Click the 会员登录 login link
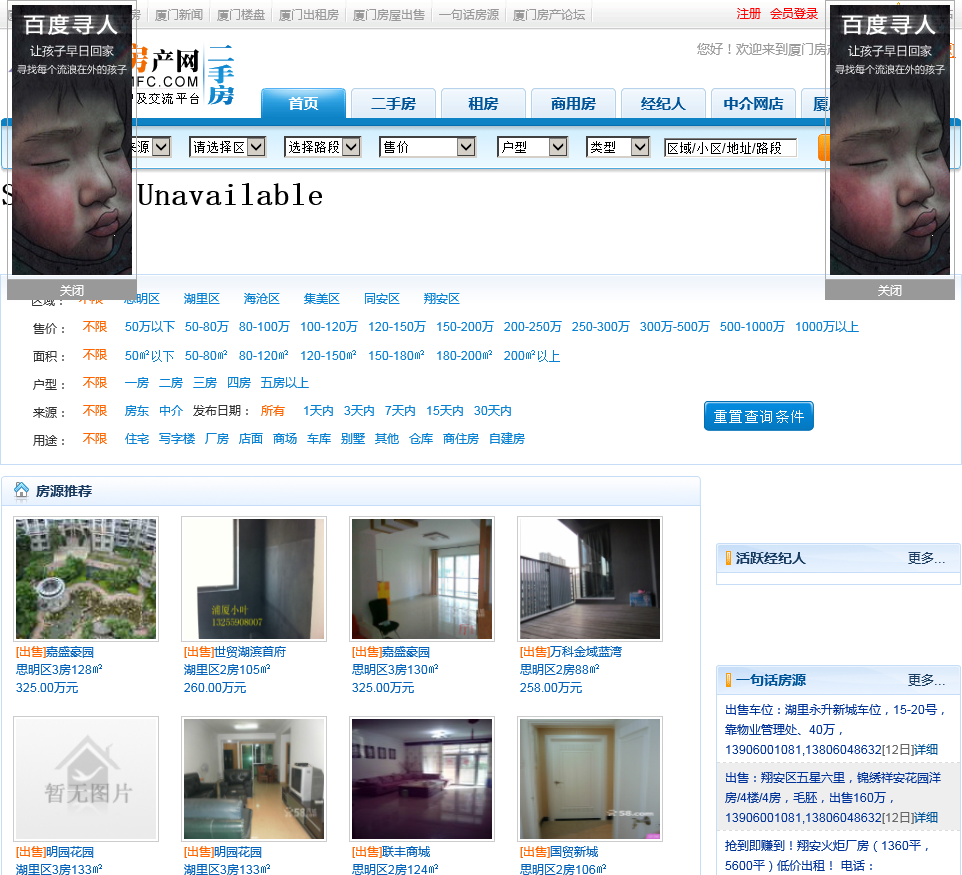This screenshot has height=875, width=962. [x=794, y=14]
